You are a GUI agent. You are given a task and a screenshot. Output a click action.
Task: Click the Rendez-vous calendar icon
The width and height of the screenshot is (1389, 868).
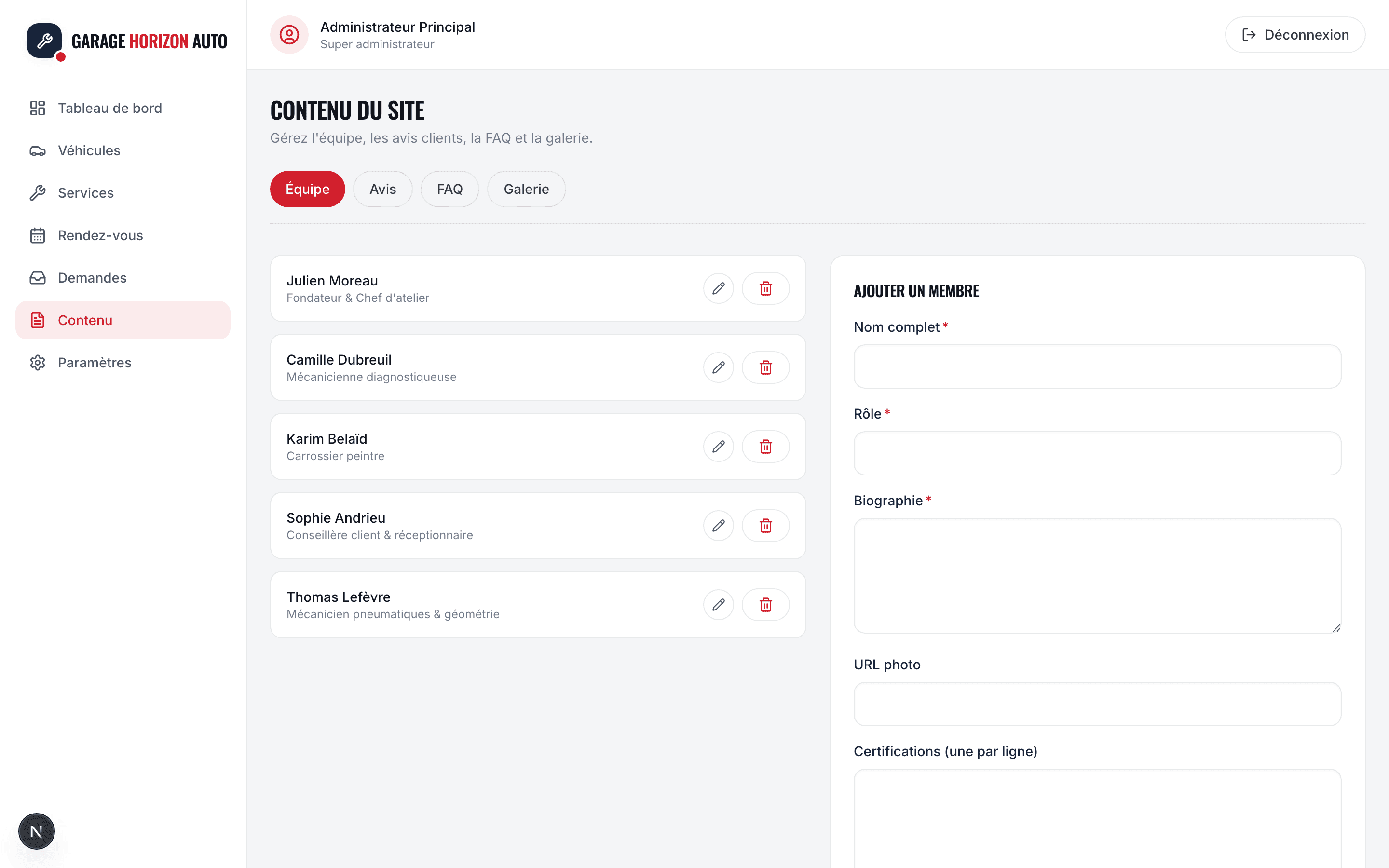(38, 235)
